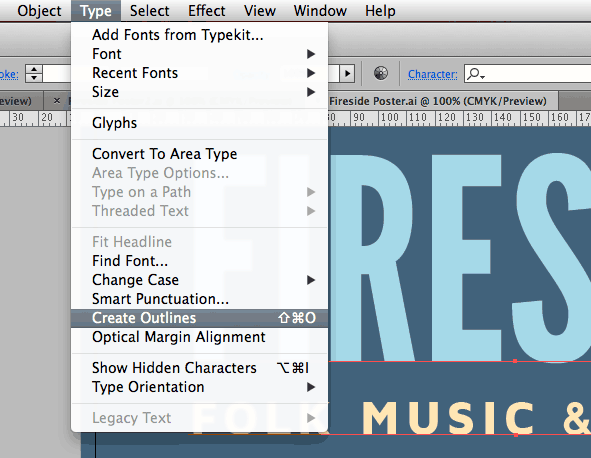The height and width of the screenshot is (458, 591).
Task: Open the opacity flyout arrow button
Action: (347, 74)
